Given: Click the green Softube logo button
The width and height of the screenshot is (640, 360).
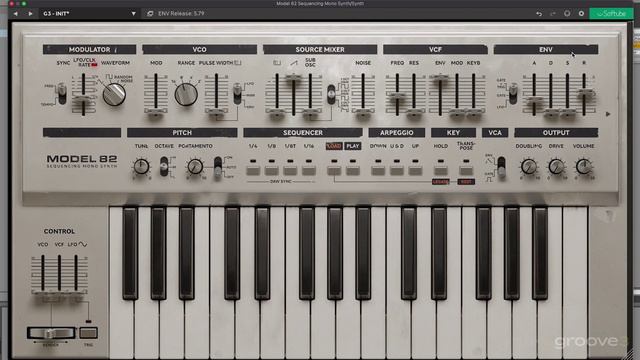Looking at the screenshot, I should pyautogui.click(x=611, y=13).
